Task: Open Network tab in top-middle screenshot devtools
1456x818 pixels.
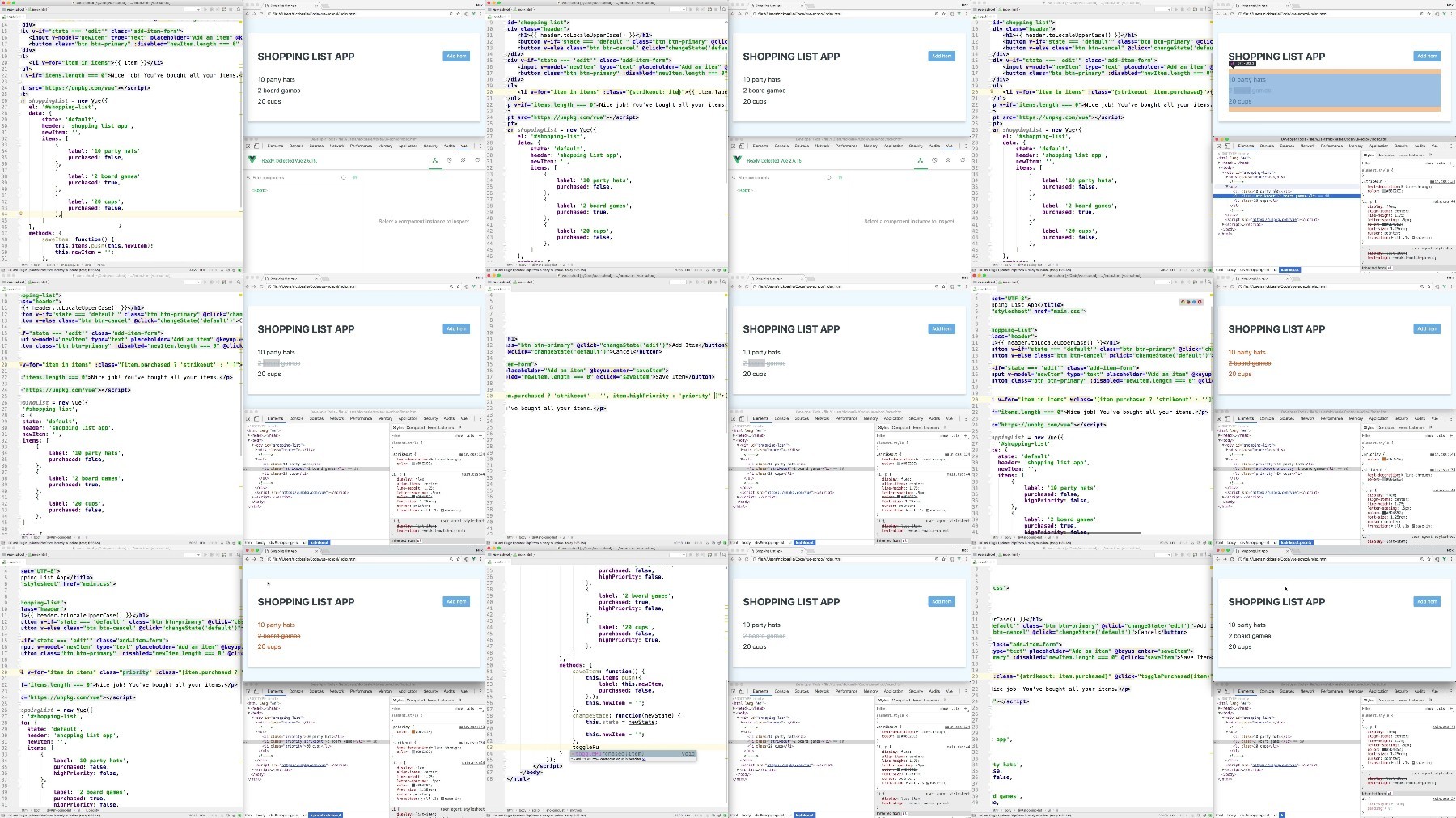Action: 822,146
